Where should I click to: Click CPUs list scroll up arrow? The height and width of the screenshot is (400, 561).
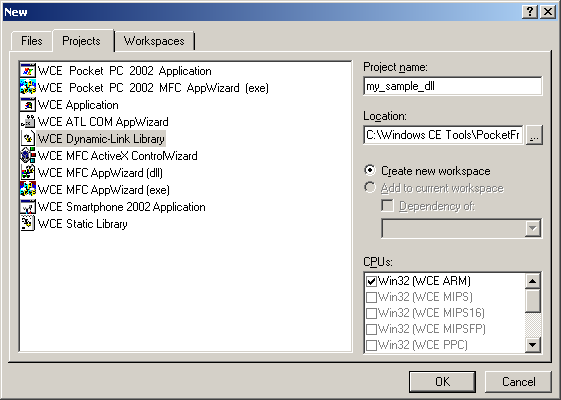(532, 281)
